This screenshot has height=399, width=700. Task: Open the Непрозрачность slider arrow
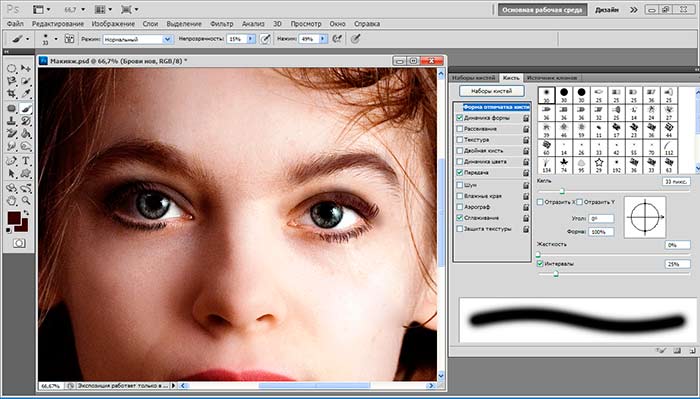(250, 39)
